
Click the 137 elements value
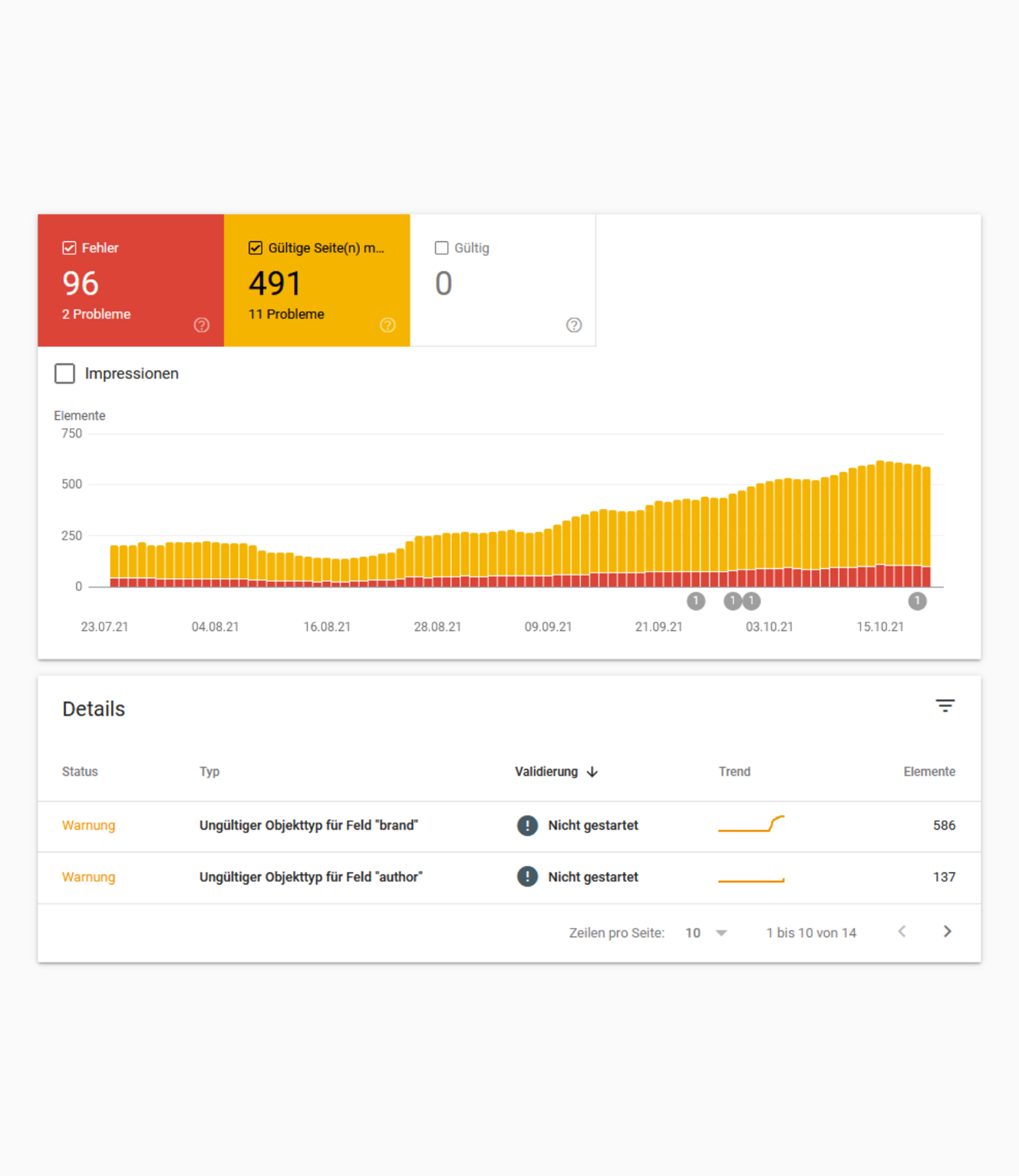point(944,877)
